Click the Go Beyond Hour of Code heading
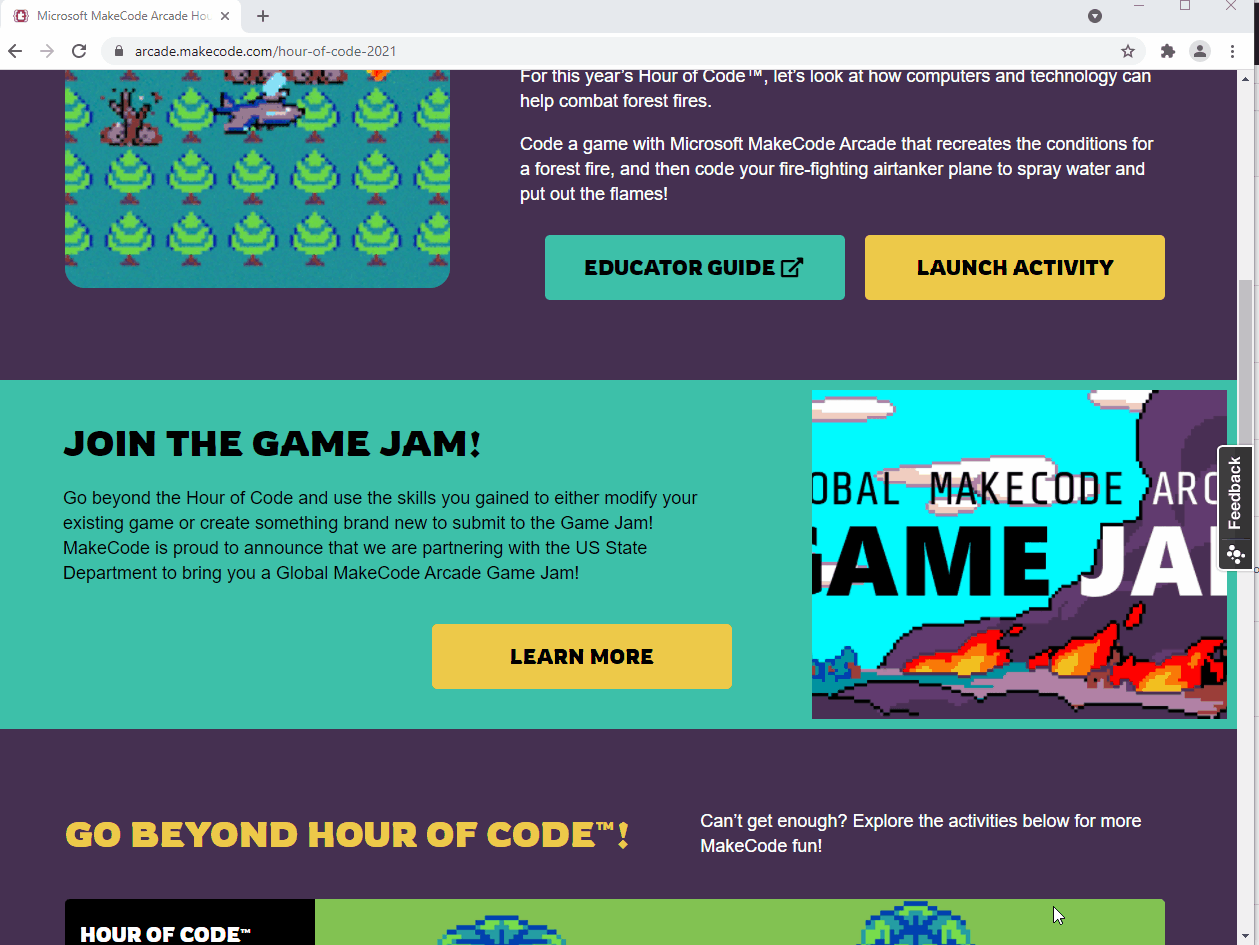1259x945 pixels. (347, 834)
